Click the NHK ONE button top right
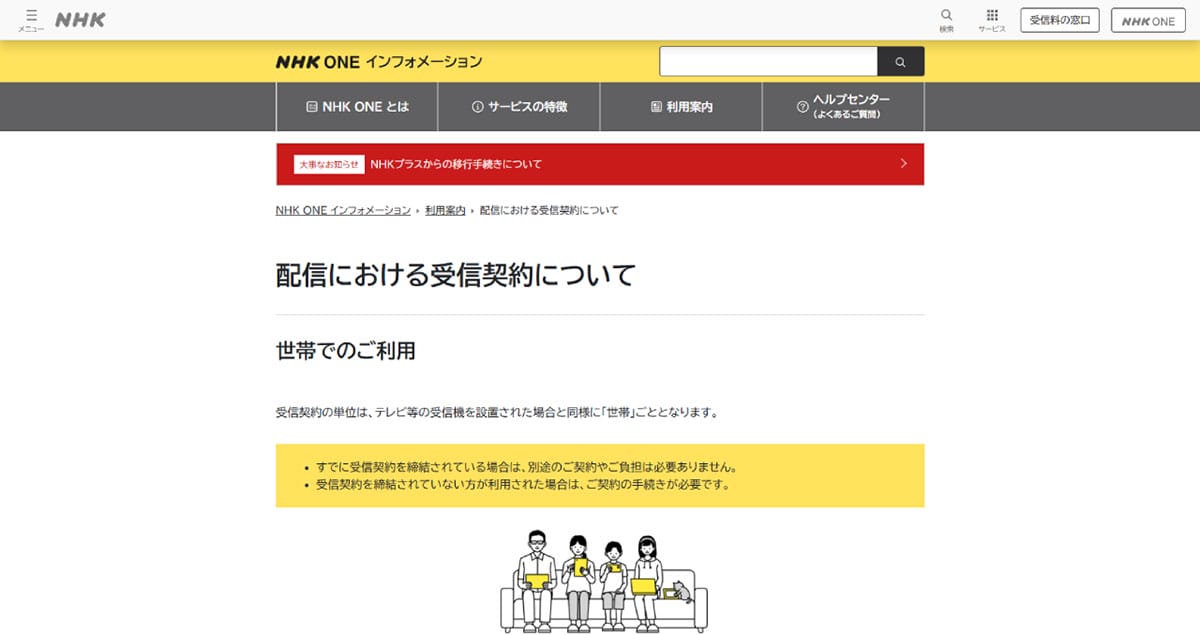Screen dimensions: 1200x635 1148,19
